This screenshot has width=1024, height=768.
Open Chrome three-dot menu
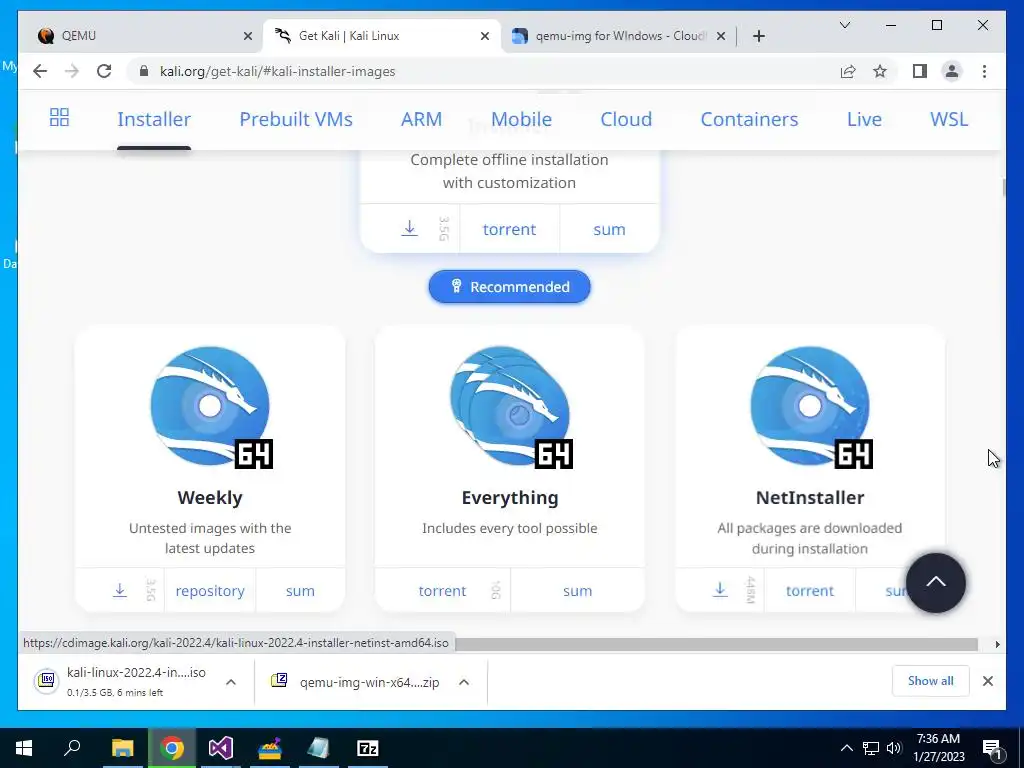pos(984,71)
